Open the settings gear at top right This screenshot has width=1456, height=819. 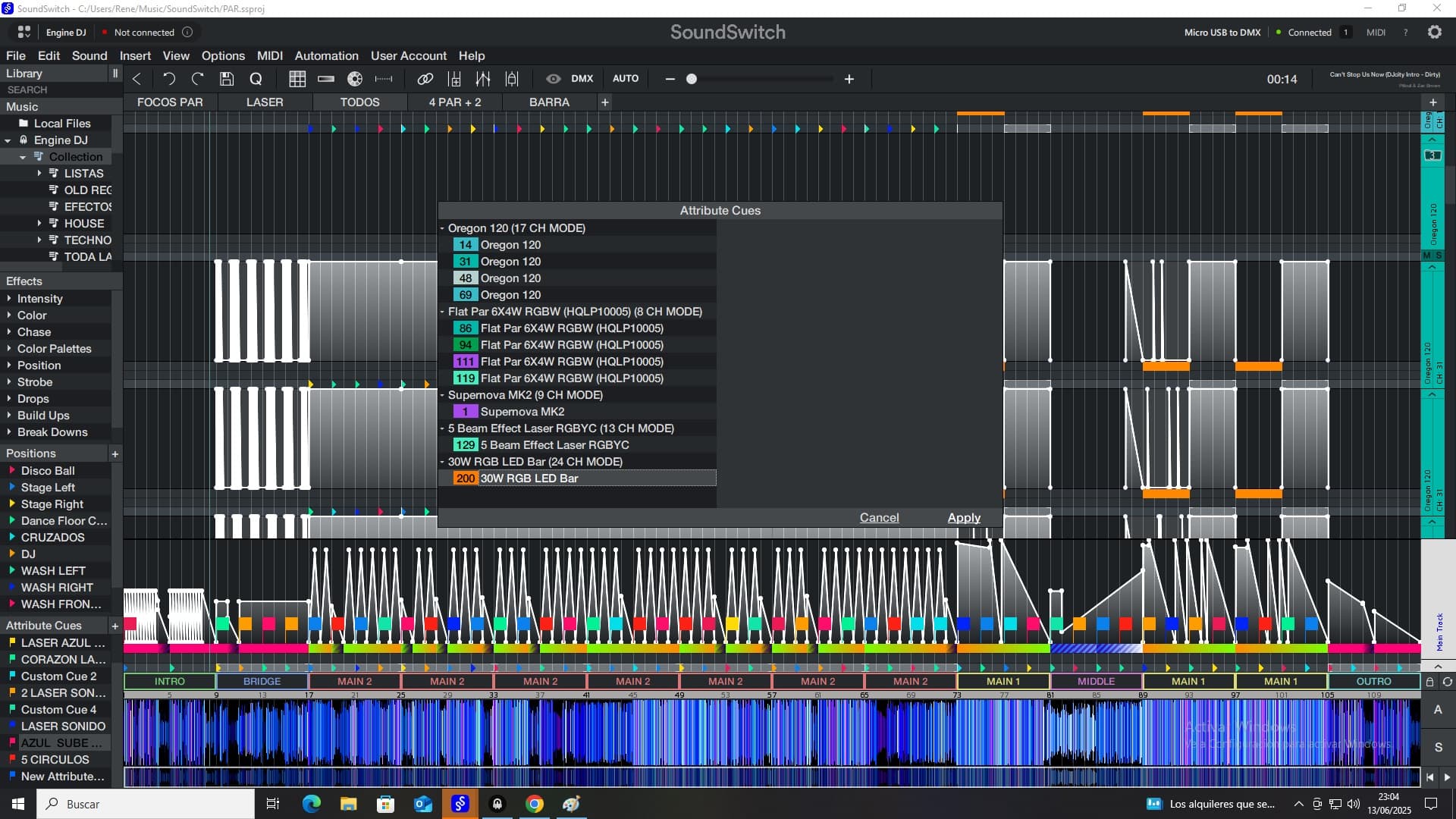point(1435,32)
